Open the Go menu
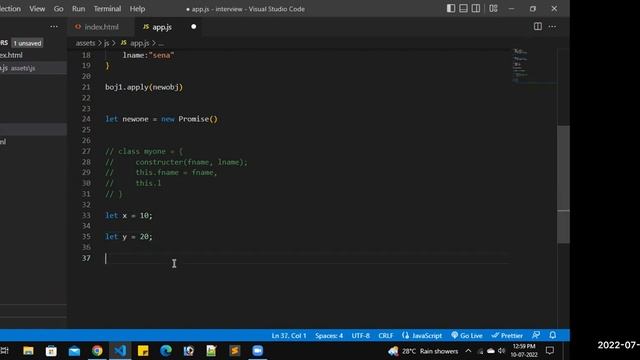This screenshot has width=640, height=360. (x=58, y=9)
